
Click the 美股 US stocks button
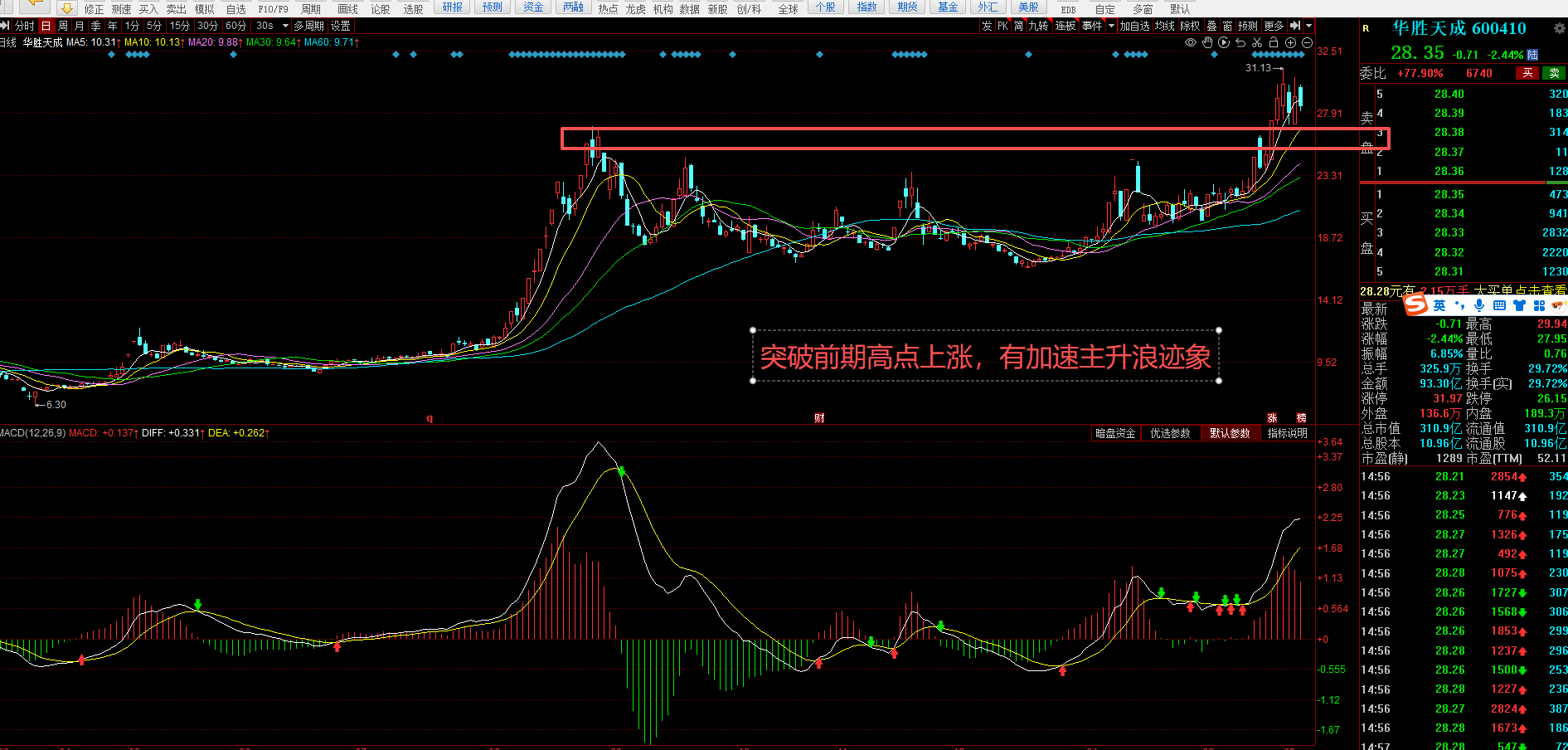pyautogui.click(x=1028, y=7)
